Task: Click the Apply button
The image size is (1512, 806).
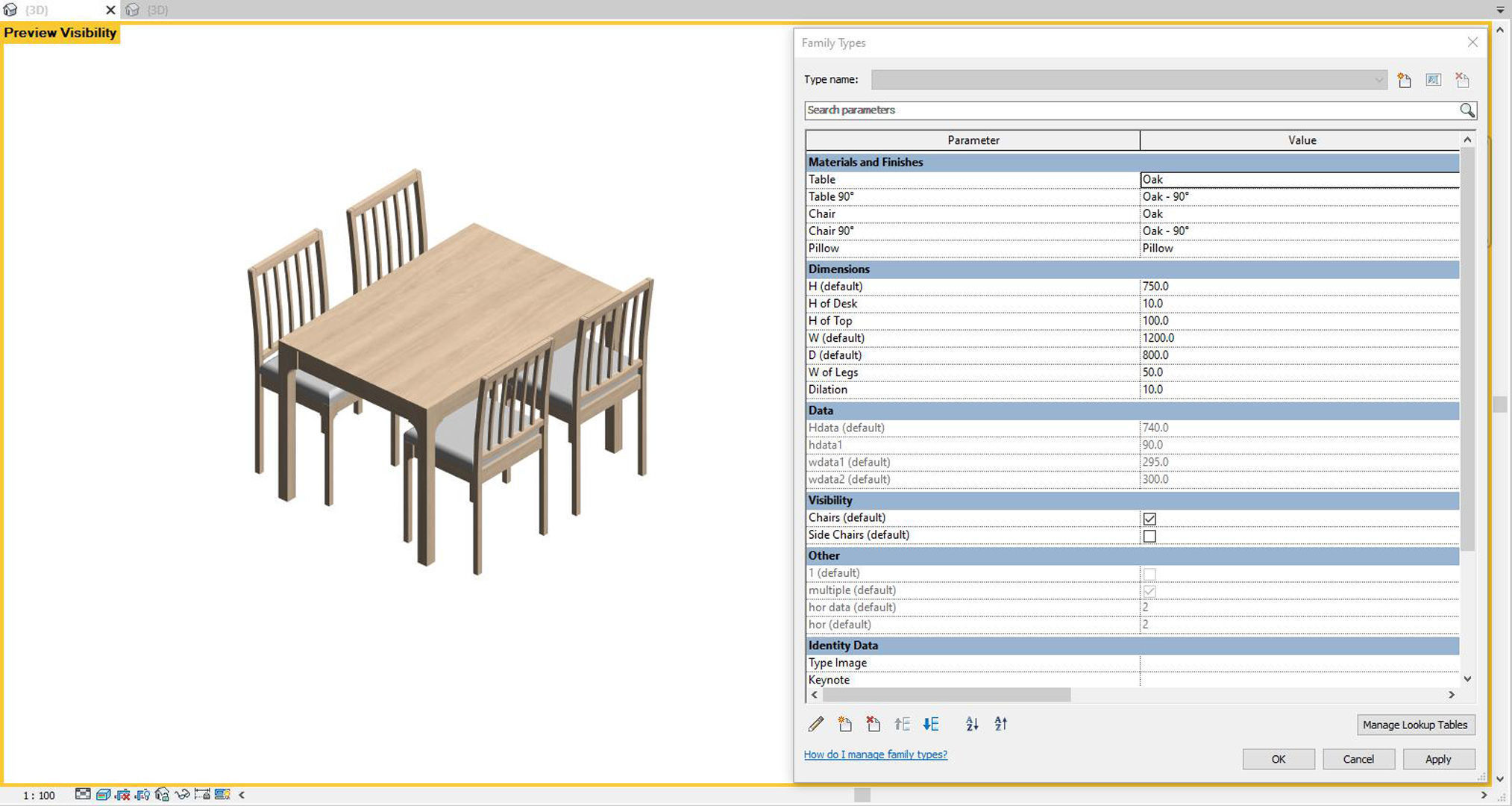Action: [1438, 758]
